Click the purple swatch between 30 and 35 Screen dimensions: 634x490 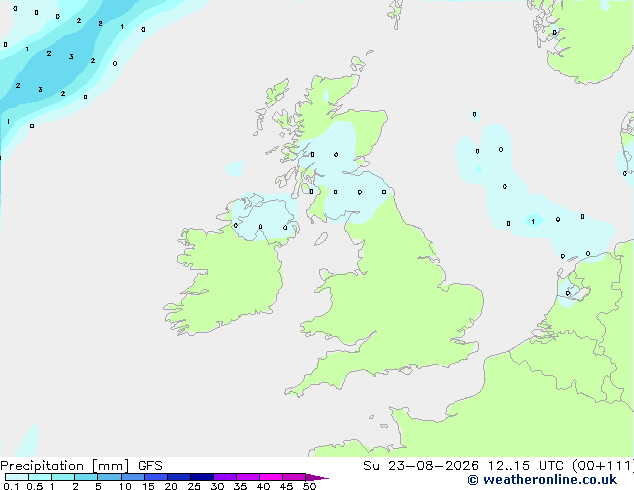tap(225, 477)
